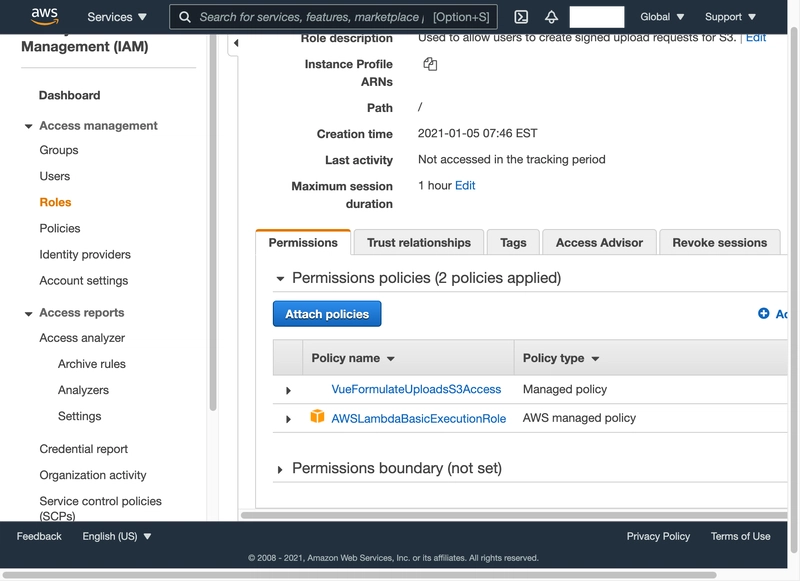Edit the maximum session duration
The height and width of the screenshot is (581, 800).
[465, 185]
